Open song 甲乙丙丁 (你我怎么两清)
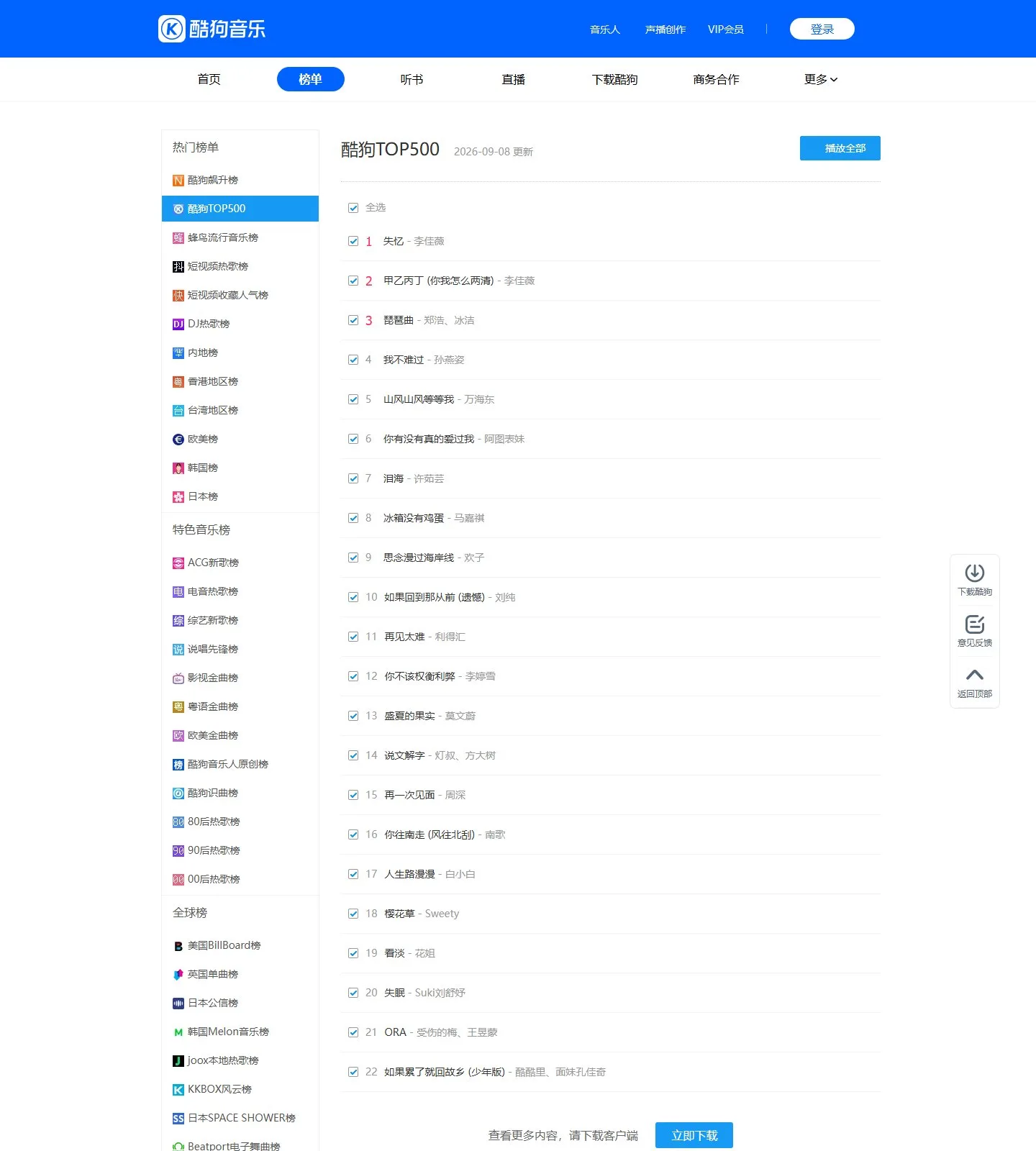Screen dimensions: 1036x1151 pyautogui.click(x=438, y=281)
